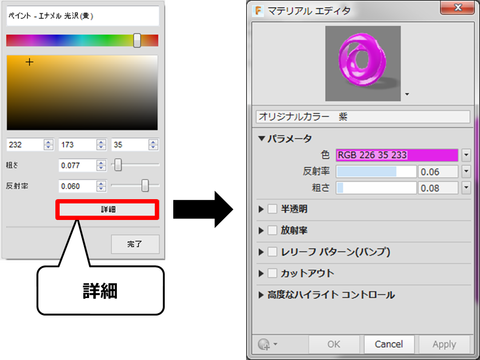Click the OK button

pyautogui.click(x=334, y=344)
